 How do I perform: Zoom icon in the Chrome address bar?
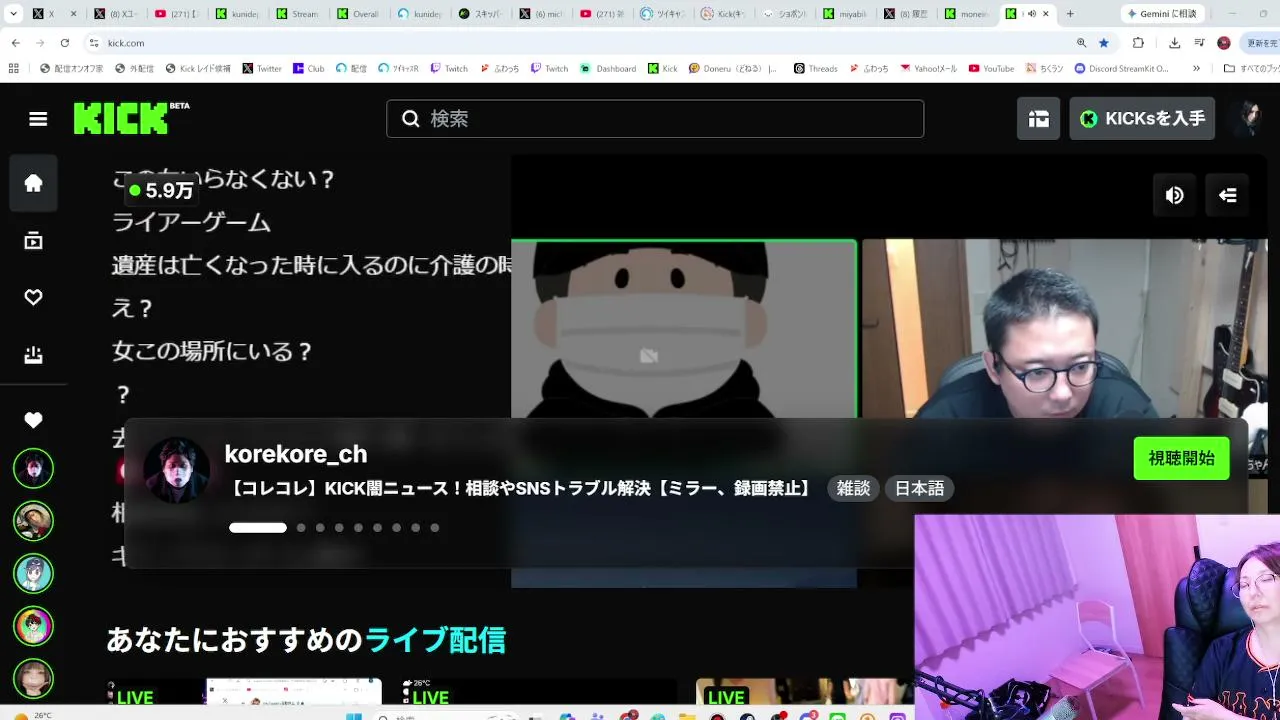pyautogui.click(x=1081, y=43)
